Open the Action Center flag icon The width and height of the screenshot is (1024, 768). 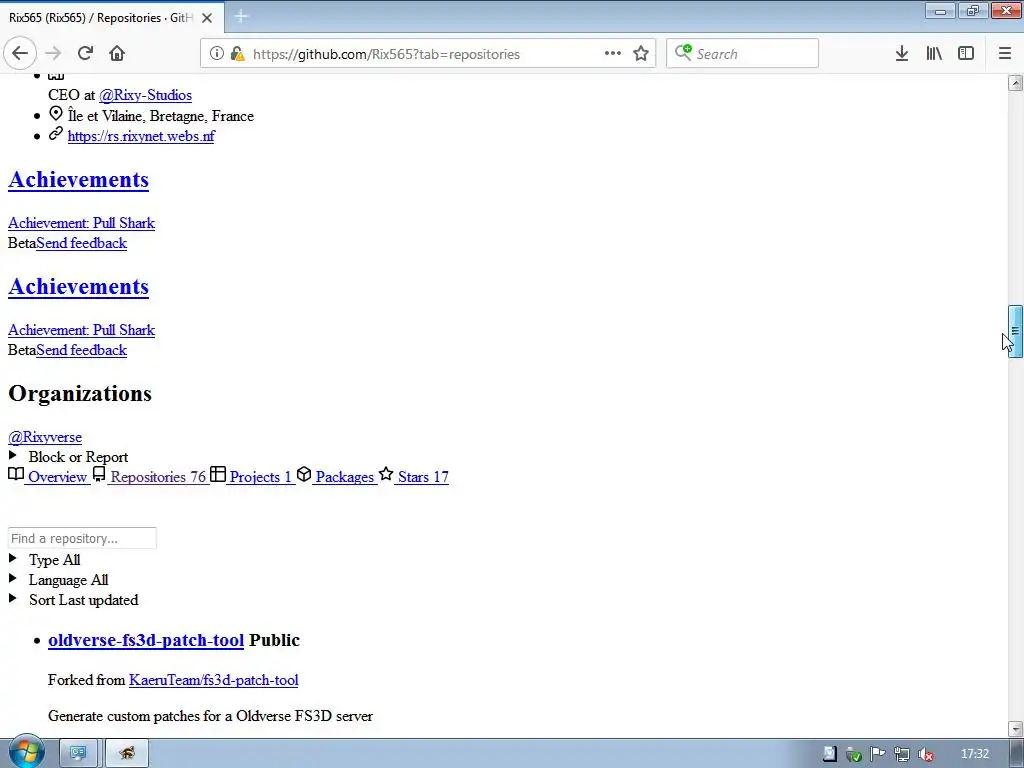tap(878, 754)
